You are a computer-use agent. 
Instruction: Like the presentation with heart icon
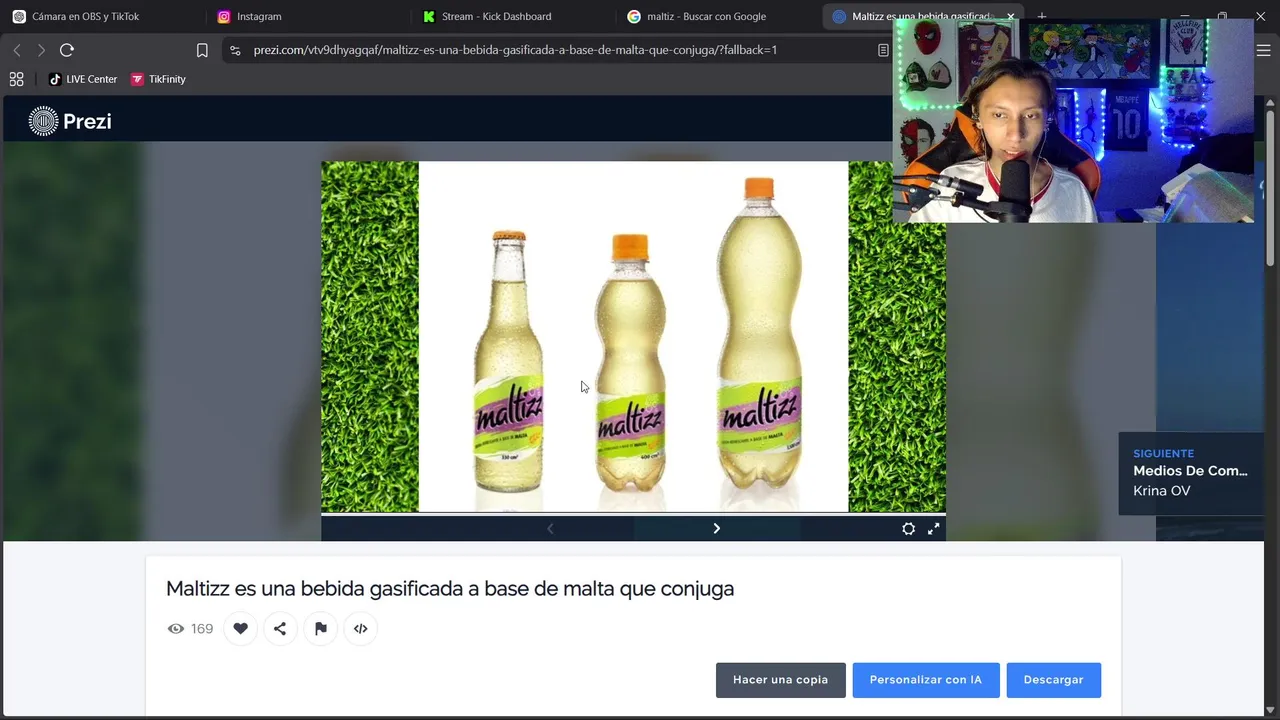tap(240, 628)
